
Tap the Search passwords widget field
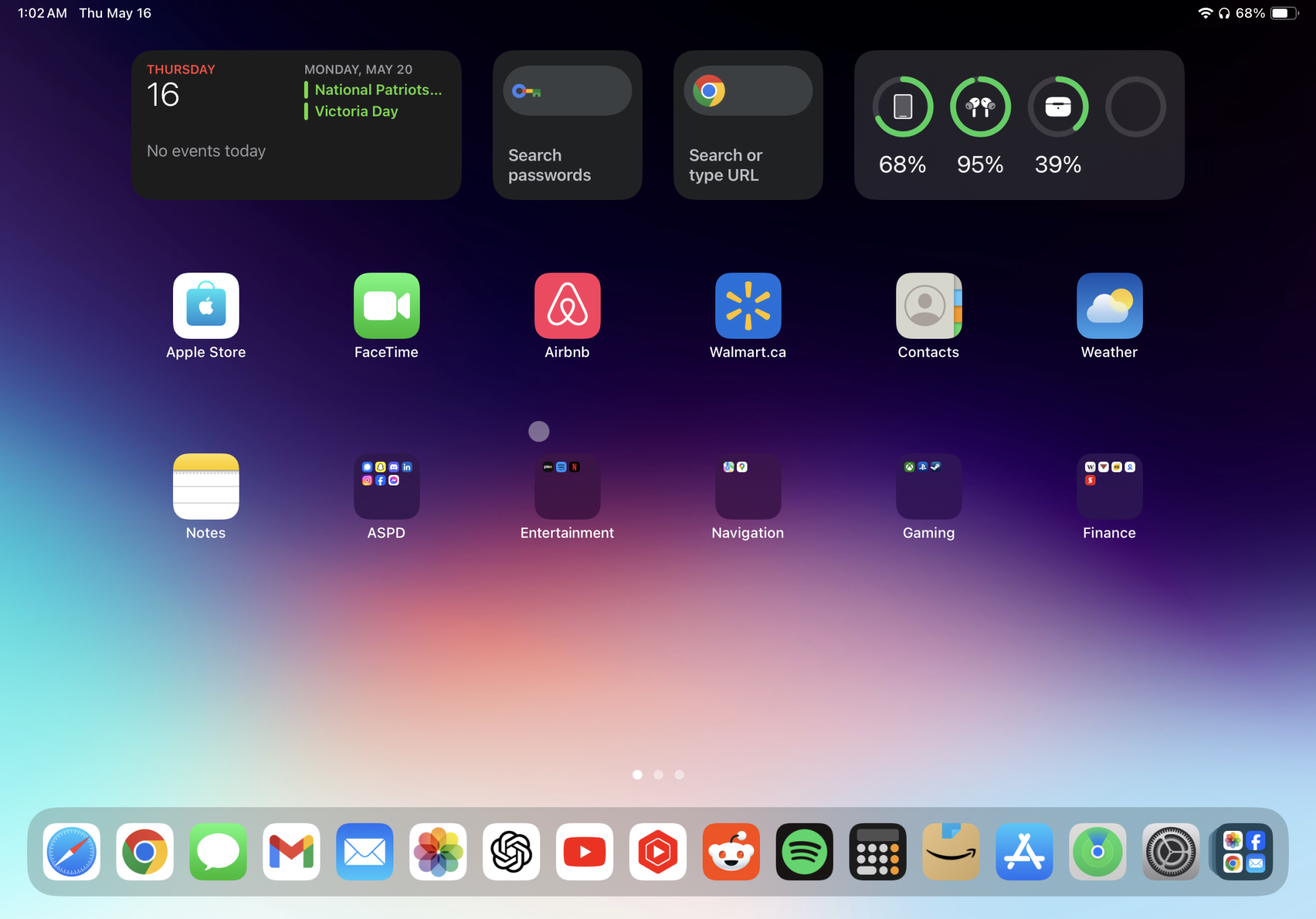[x=567, y=91]
